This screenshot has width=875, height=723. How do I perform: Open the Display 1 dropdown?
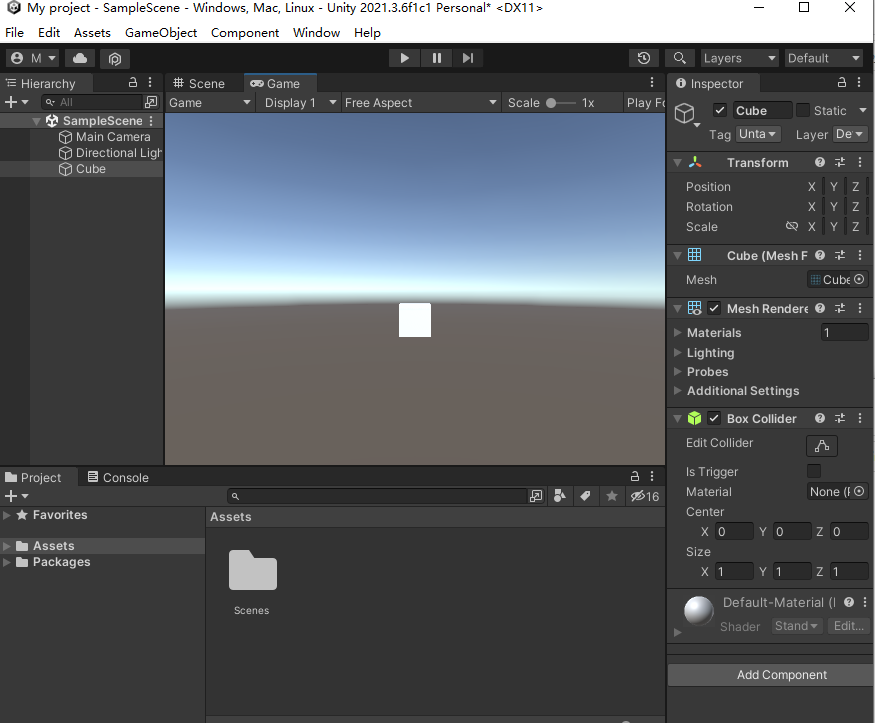coord(300,103)
